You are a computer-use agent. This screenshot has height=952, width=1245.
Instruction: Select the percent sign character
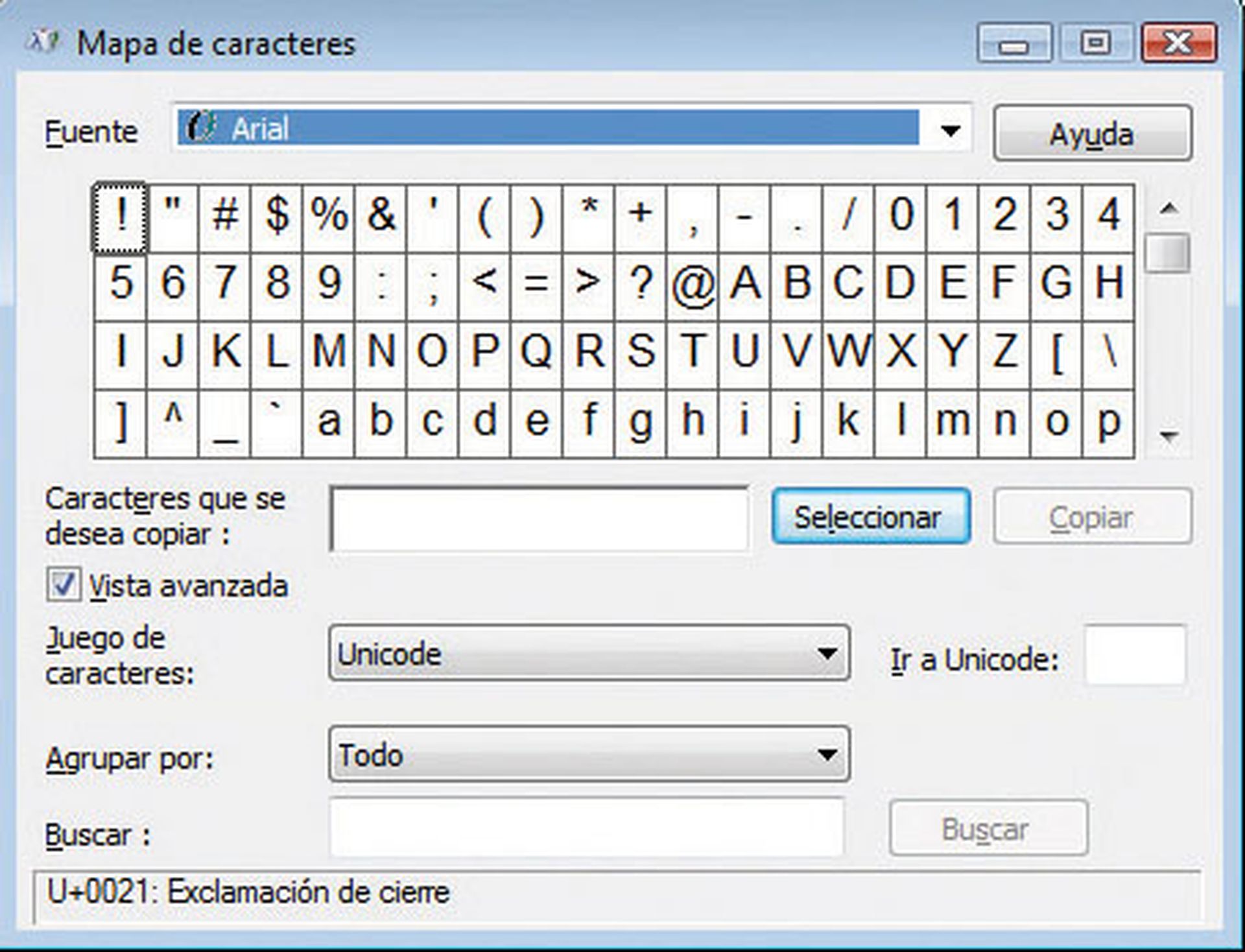click(x=327, y=217)
